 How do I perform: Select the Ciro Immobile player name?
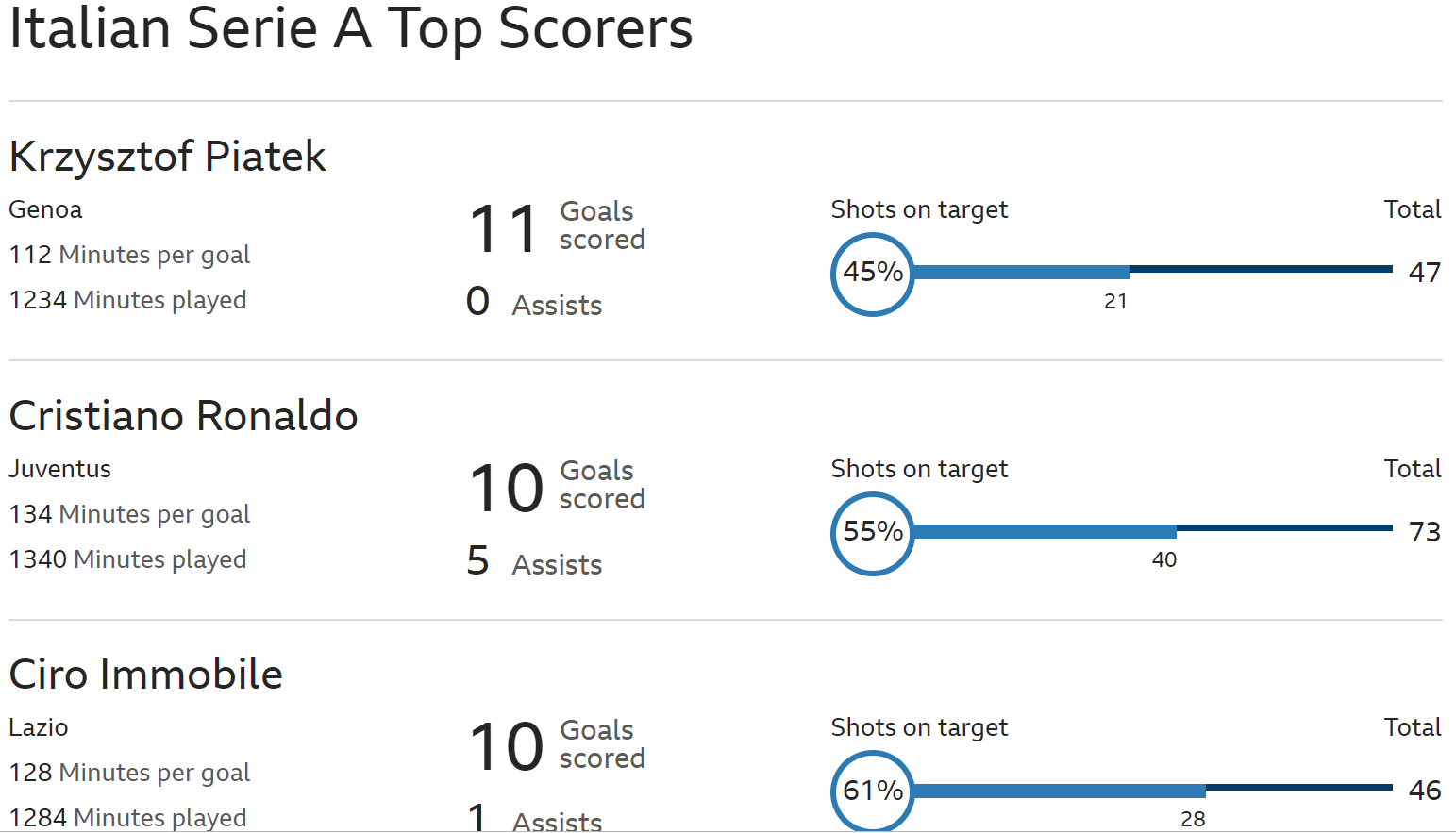coord(145,675)
